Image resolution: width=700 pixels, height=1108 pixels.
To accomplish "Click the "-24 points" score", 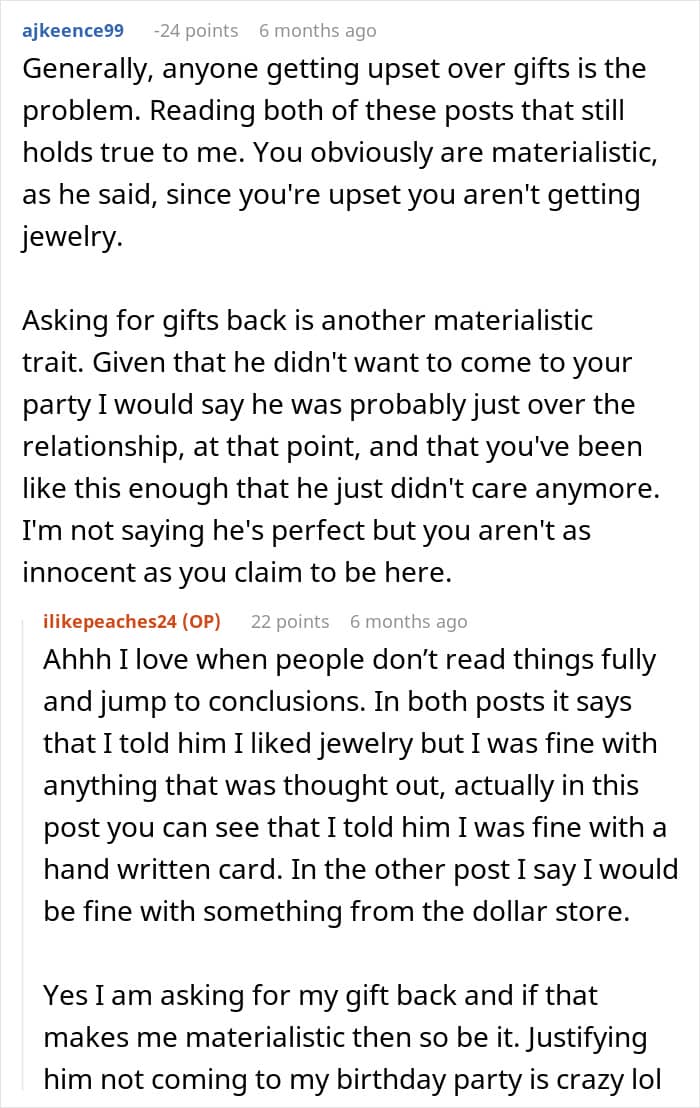I will [x=196, y=31].
